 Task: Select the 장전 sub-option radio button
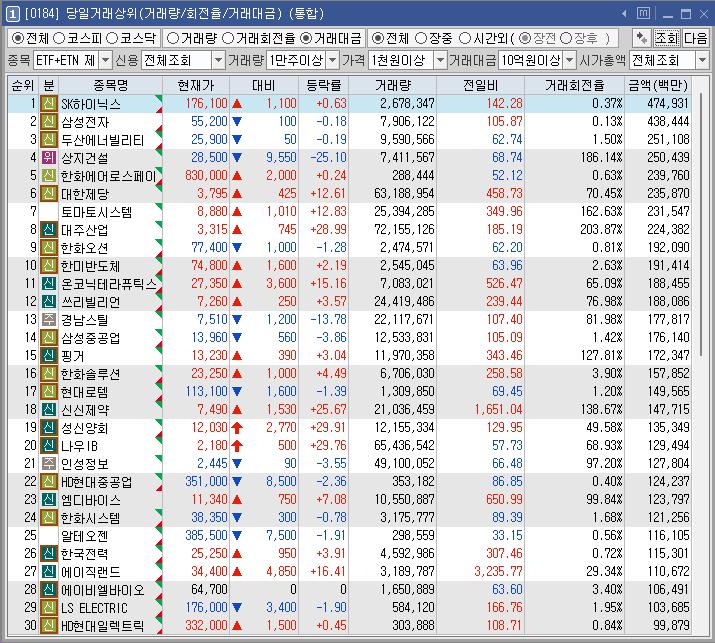pos(525,38)
